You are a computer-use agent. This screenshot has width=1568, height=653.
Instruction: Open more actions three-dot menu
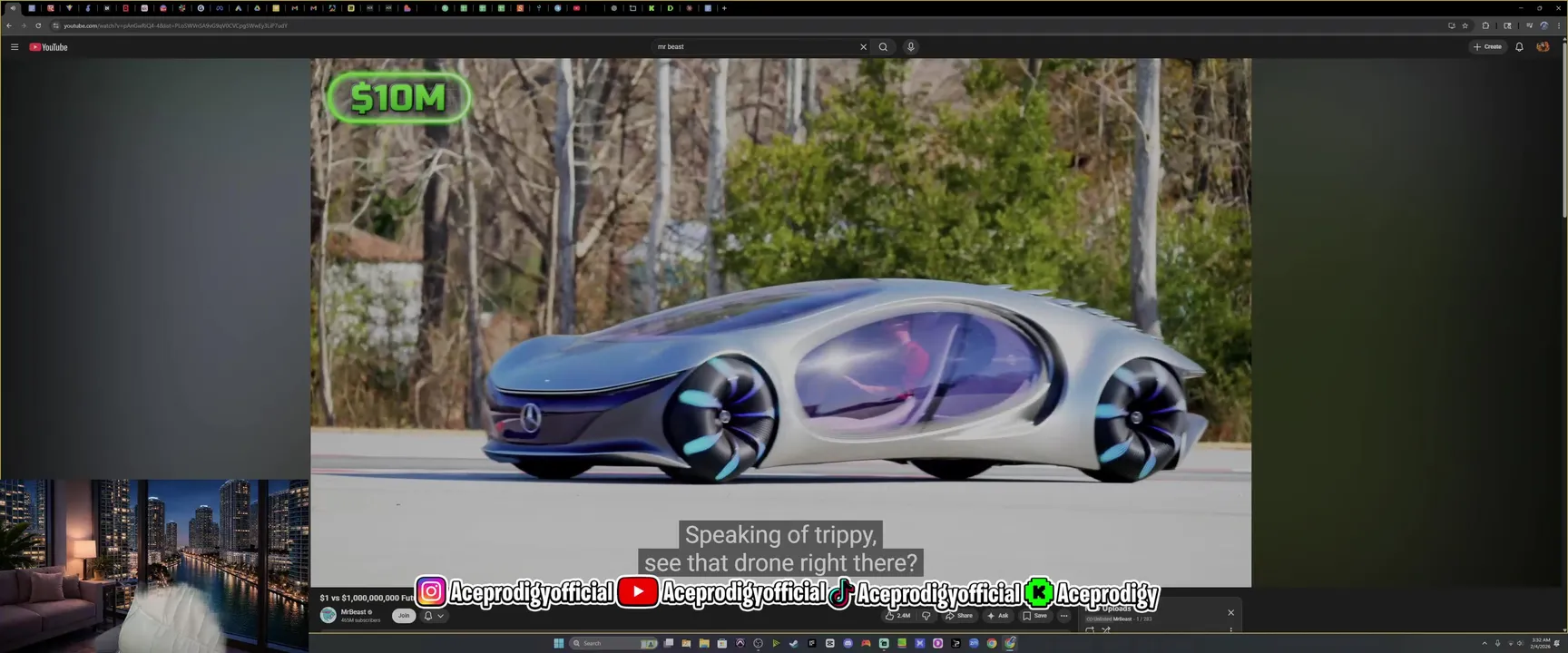pos(1064,616)
